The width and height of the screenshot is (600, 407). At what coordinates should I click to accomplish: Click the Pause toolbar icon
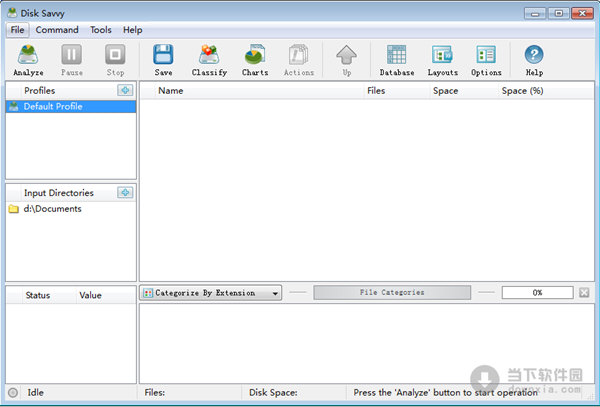click(x=72, y=60)
